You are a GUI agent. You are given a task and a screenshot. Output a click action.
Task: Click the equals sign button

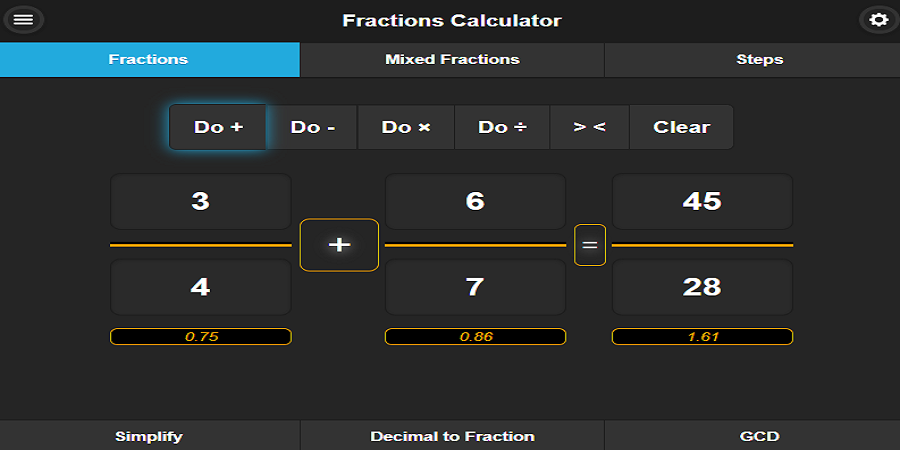click(590, 245)
